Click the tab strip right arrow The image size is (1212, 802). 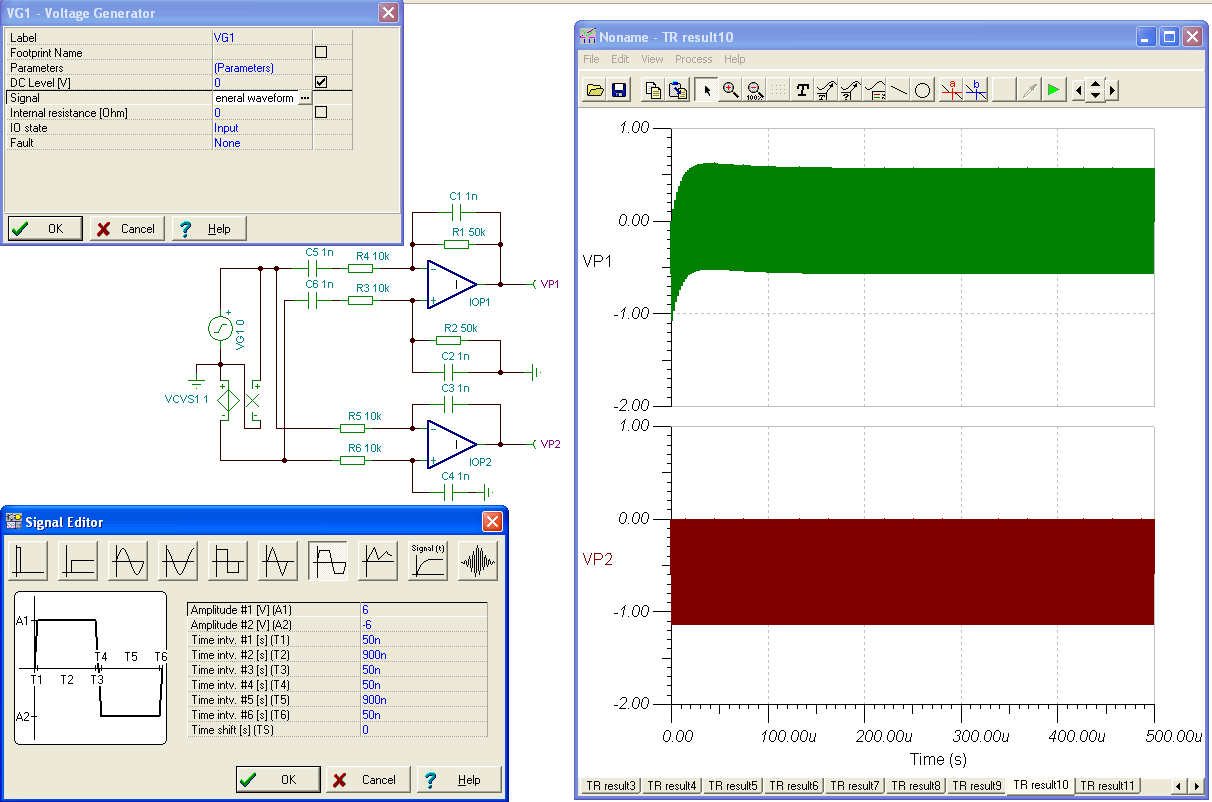pos(1195,786)
